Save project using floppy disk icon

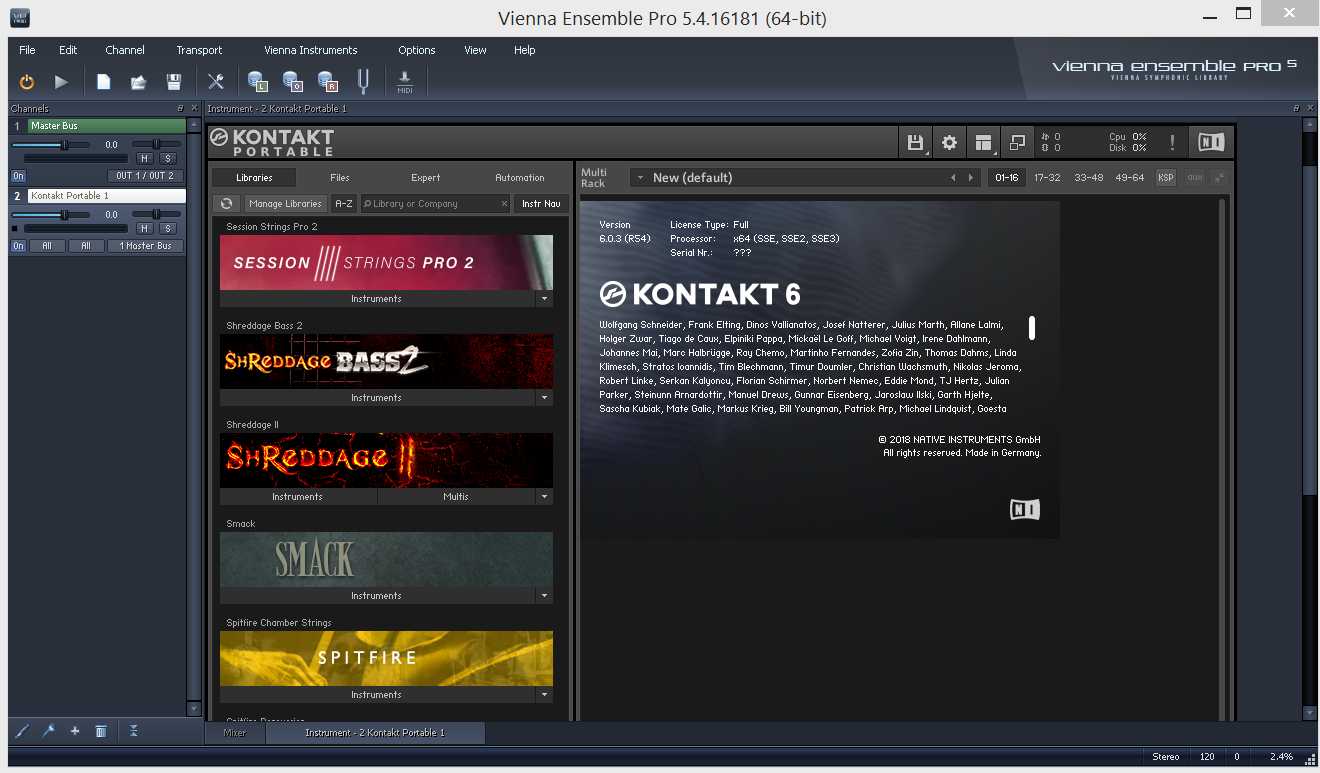(x=174, y=82)
